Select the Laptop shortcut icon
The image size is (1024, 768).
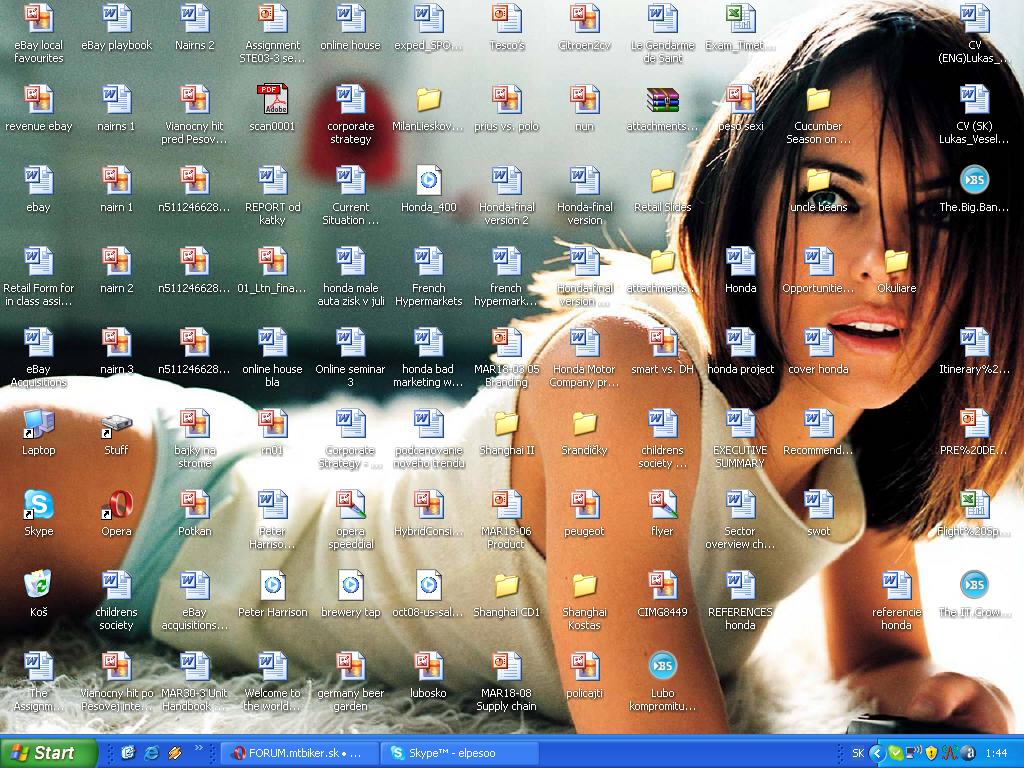[x=38, y=424]
